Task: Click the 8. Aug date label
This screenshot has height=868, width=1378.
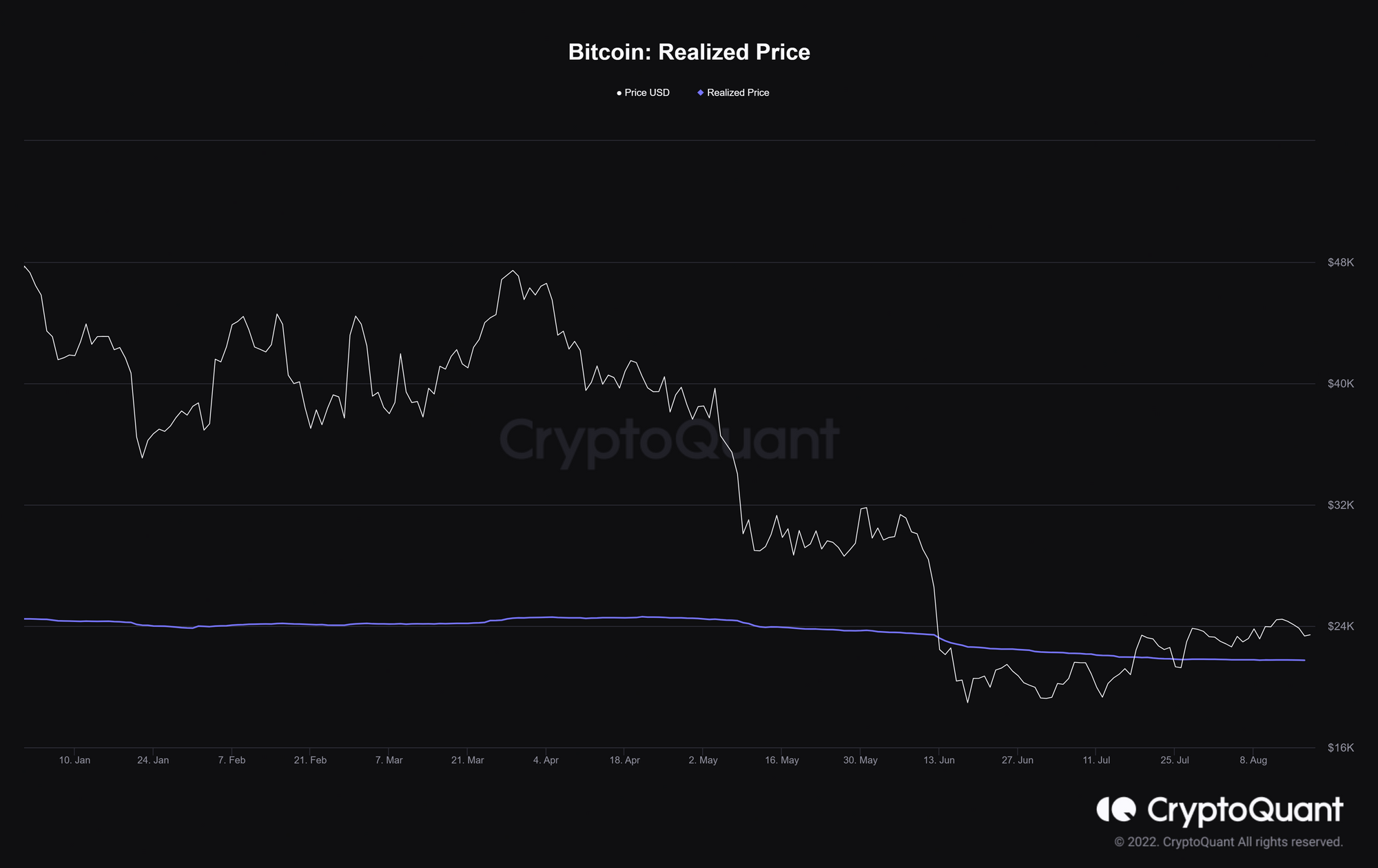Action: click(1253, 761)
